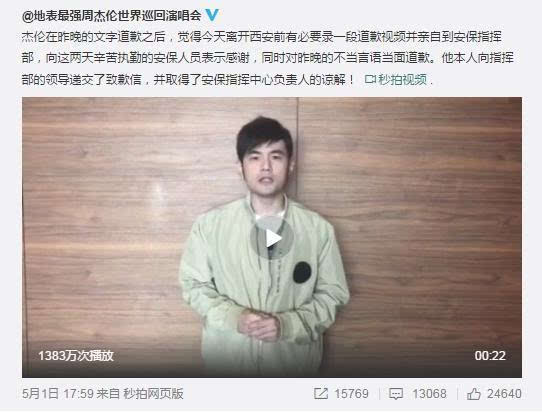
Task: Open the post timestamp 5月1日 17:59
Action: (x=58, y=394)
